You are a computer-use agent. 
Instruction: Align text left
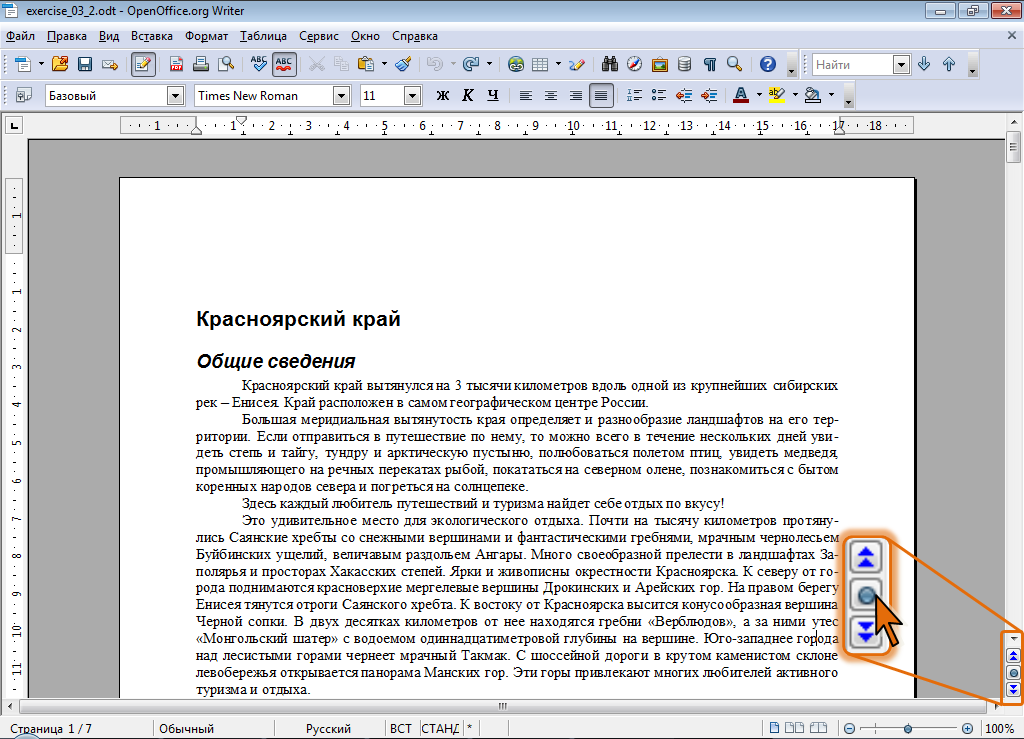526,95
